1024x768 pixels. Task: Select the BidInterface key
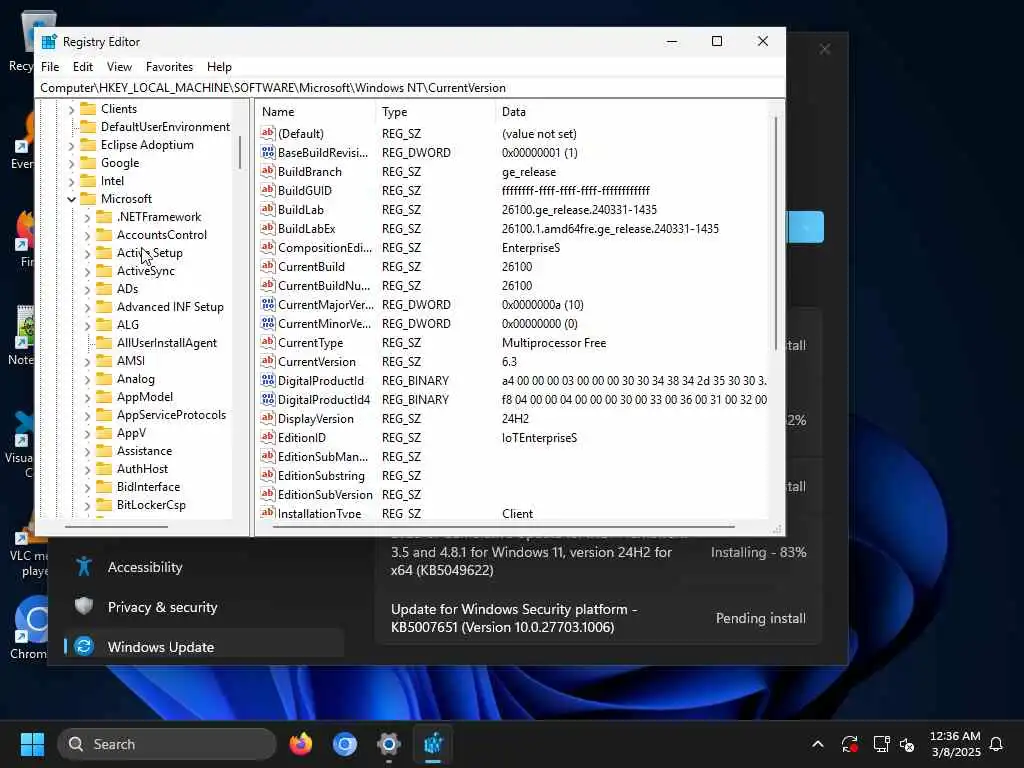point(148,487)
